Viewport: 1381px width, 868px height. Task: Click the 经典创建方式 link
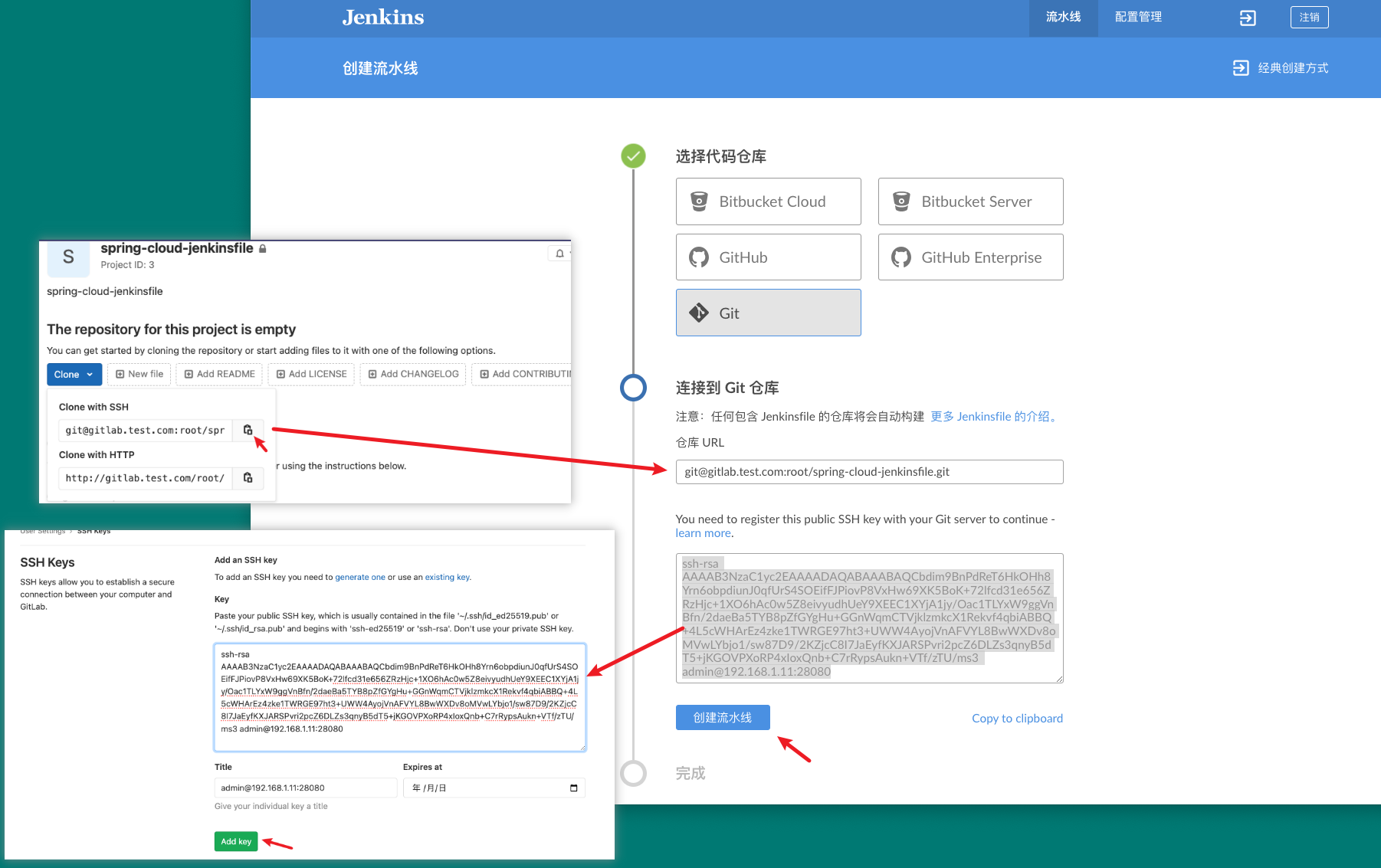(1293, 68)
